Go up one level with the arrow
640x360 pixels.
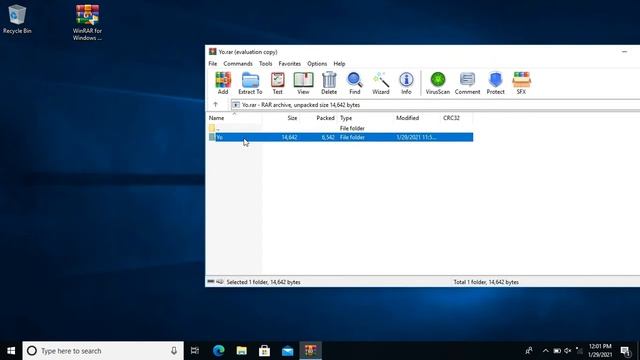216,105
